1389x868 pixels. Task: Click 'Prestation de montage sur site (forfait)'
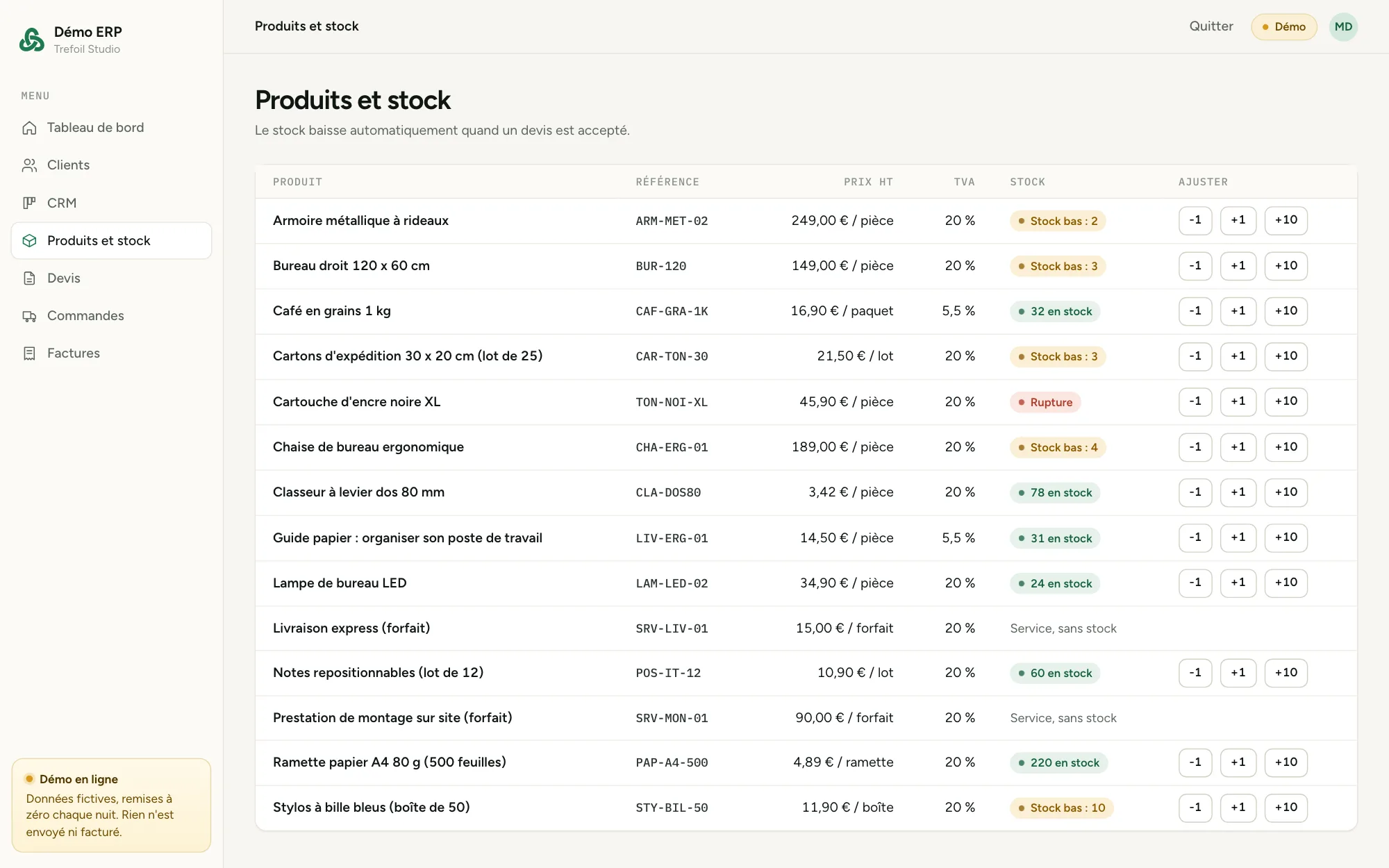(x=392, y=717)
